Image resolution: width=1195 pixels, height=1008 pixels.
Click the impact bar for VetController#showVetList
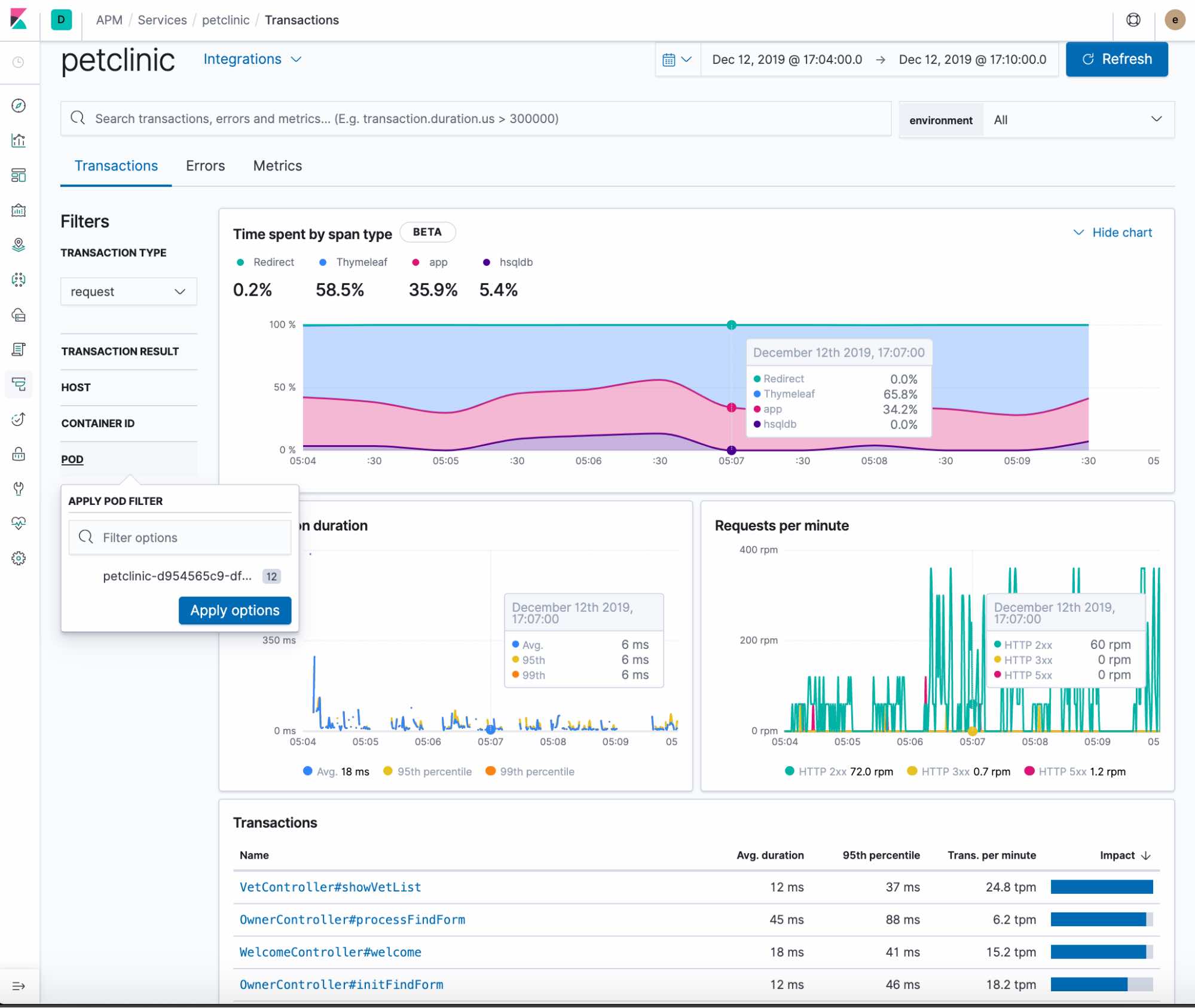1103,887
